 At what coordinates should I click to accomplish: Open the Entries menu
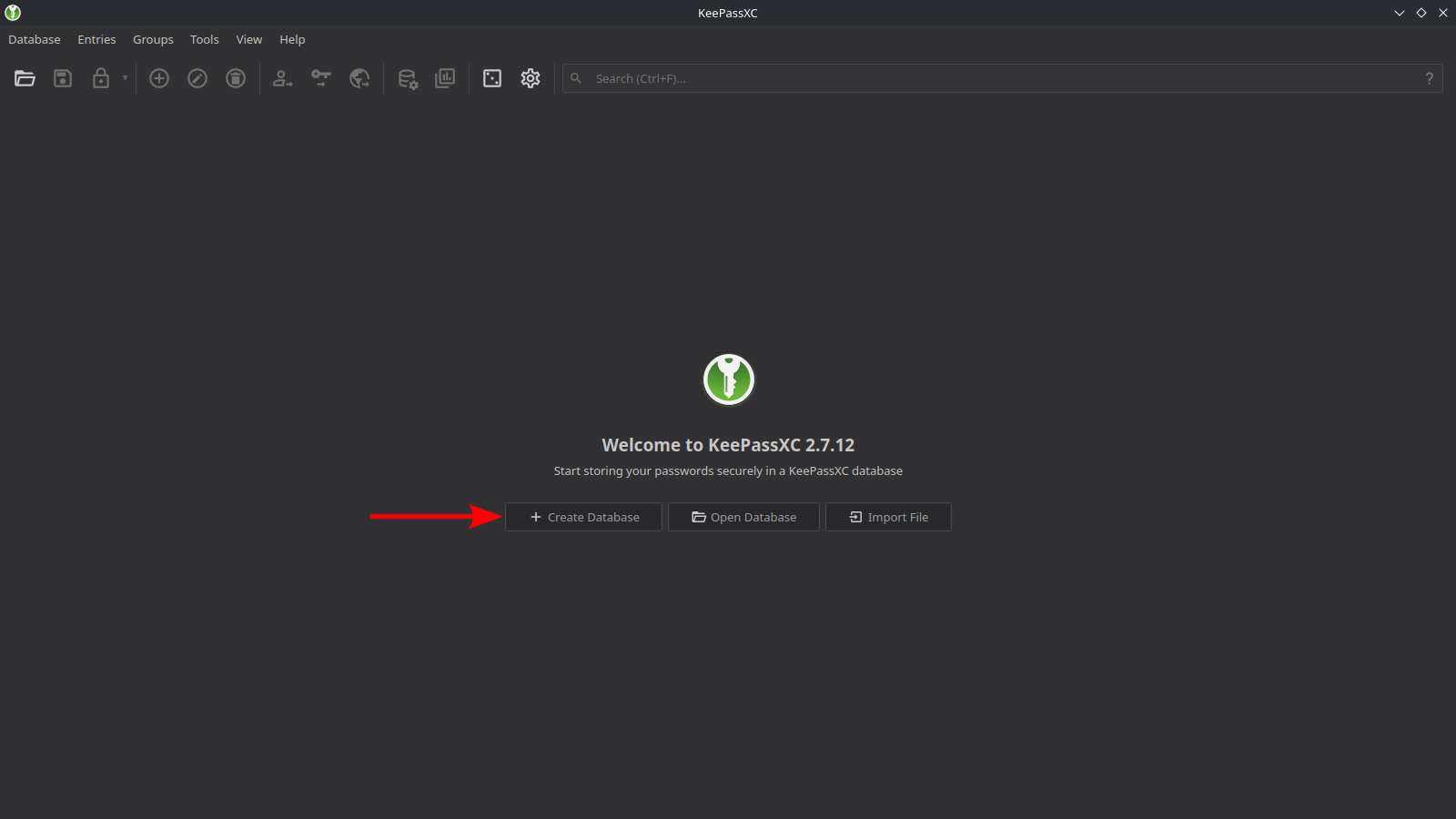pyautogui.click(x=96, y=39)
